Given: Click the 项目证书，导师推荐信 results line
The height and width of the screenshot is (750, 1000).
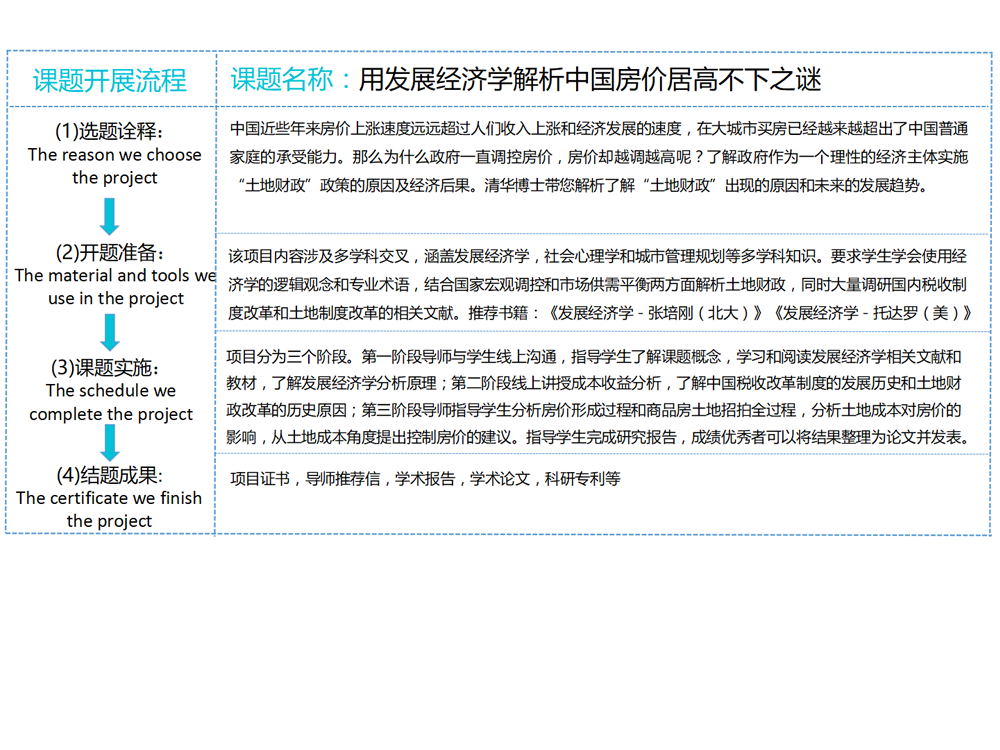Looking at the screenshot, I should click(425, 479).
